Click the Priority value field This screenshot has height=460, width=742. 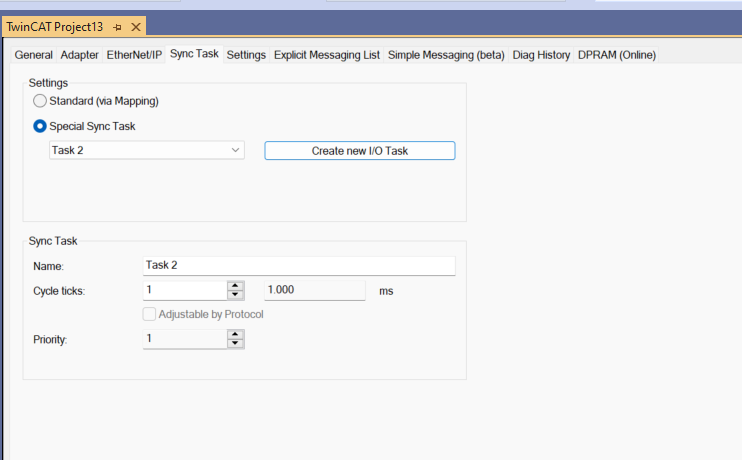coord(185,339)
